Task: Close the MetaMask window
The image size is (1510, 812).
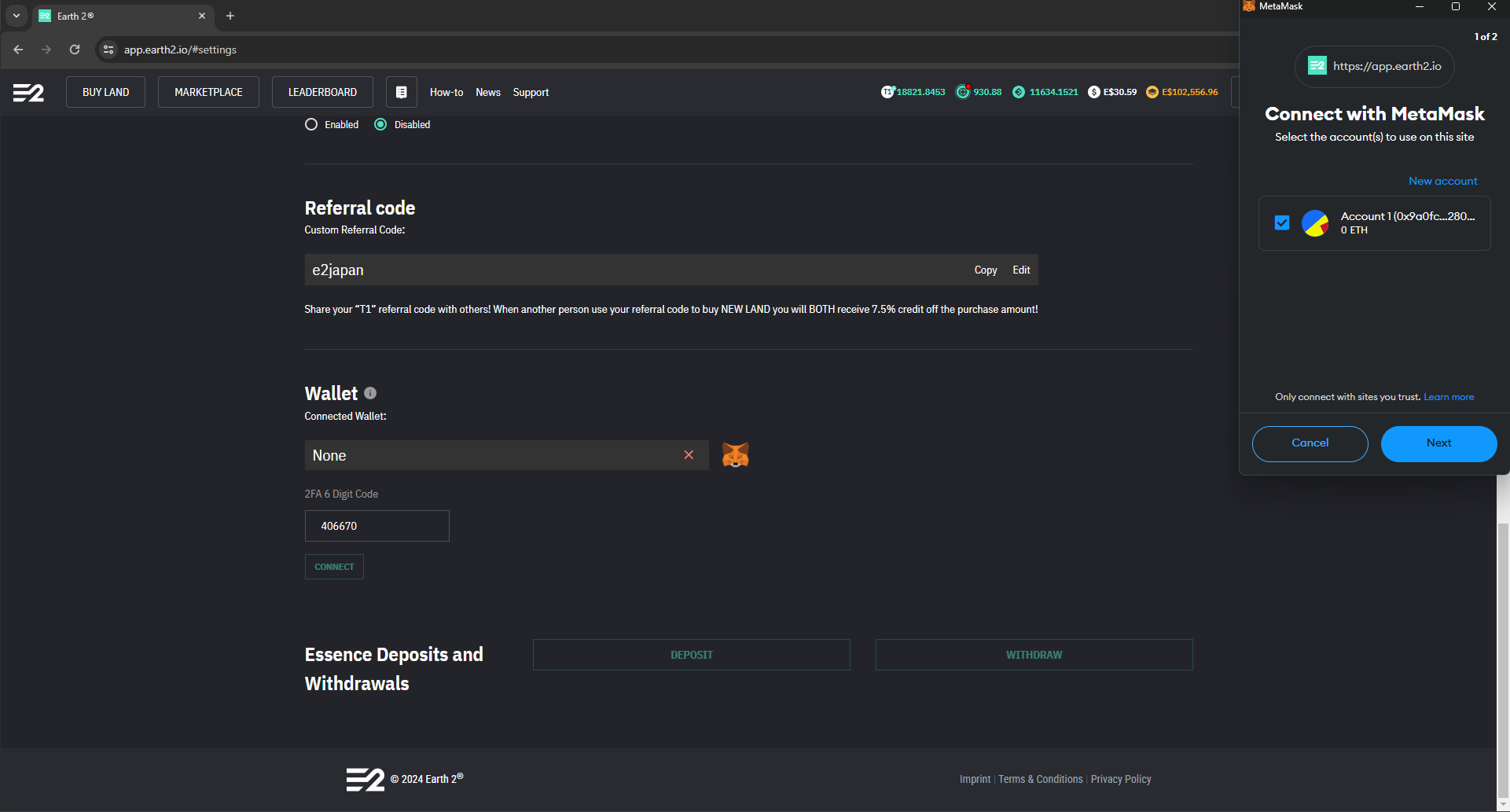Action: pos(1492,6)
